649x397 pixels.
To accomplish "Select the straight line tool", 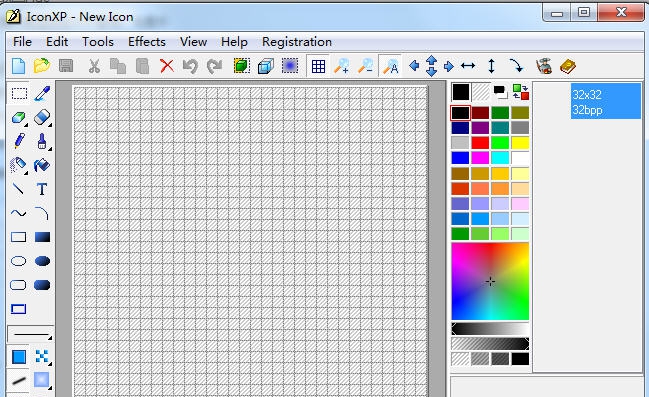I will coord(18,189).
